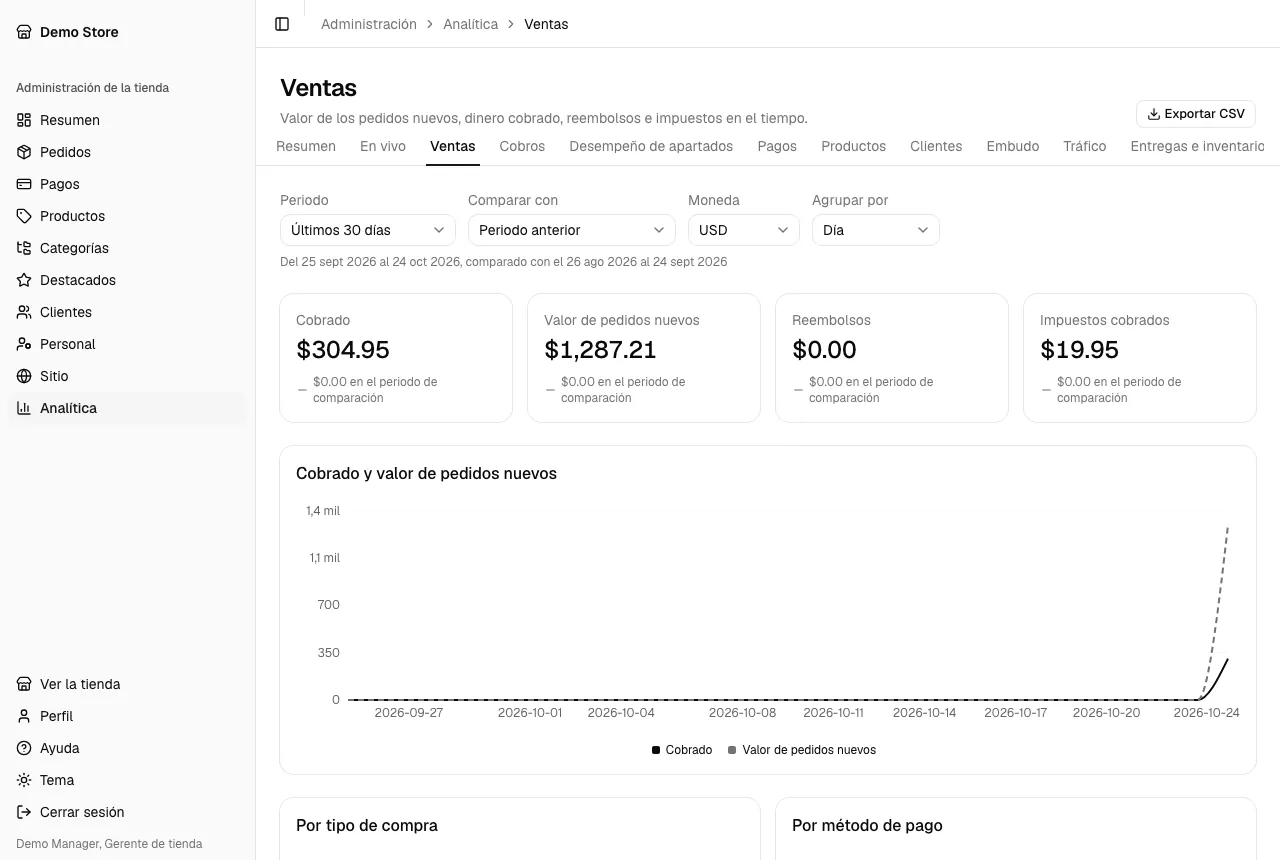This screenshot has width=1280, height=860.
Task: Click the Pedidos box icon
Action: click(x=24, y=152)
